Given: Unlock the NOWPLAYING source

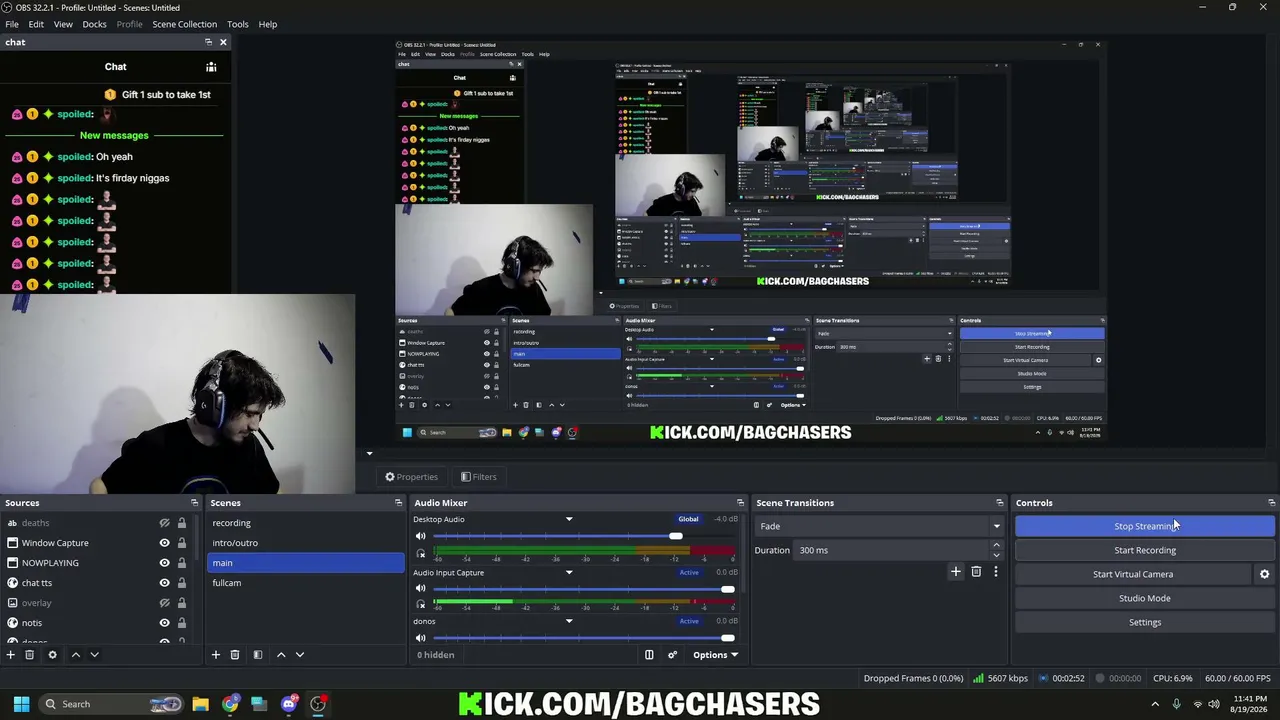Looking at the screenshot, I should (181, 563).
